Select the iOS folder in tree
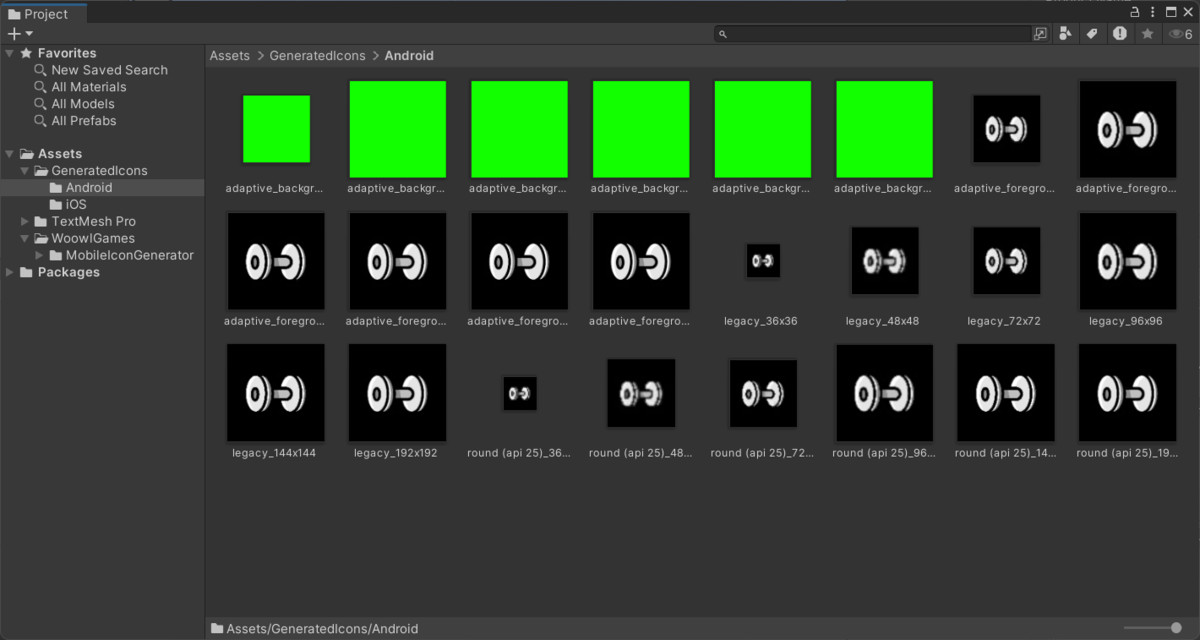This screenshot has height=640, width=1200. (x=76, y=204)
